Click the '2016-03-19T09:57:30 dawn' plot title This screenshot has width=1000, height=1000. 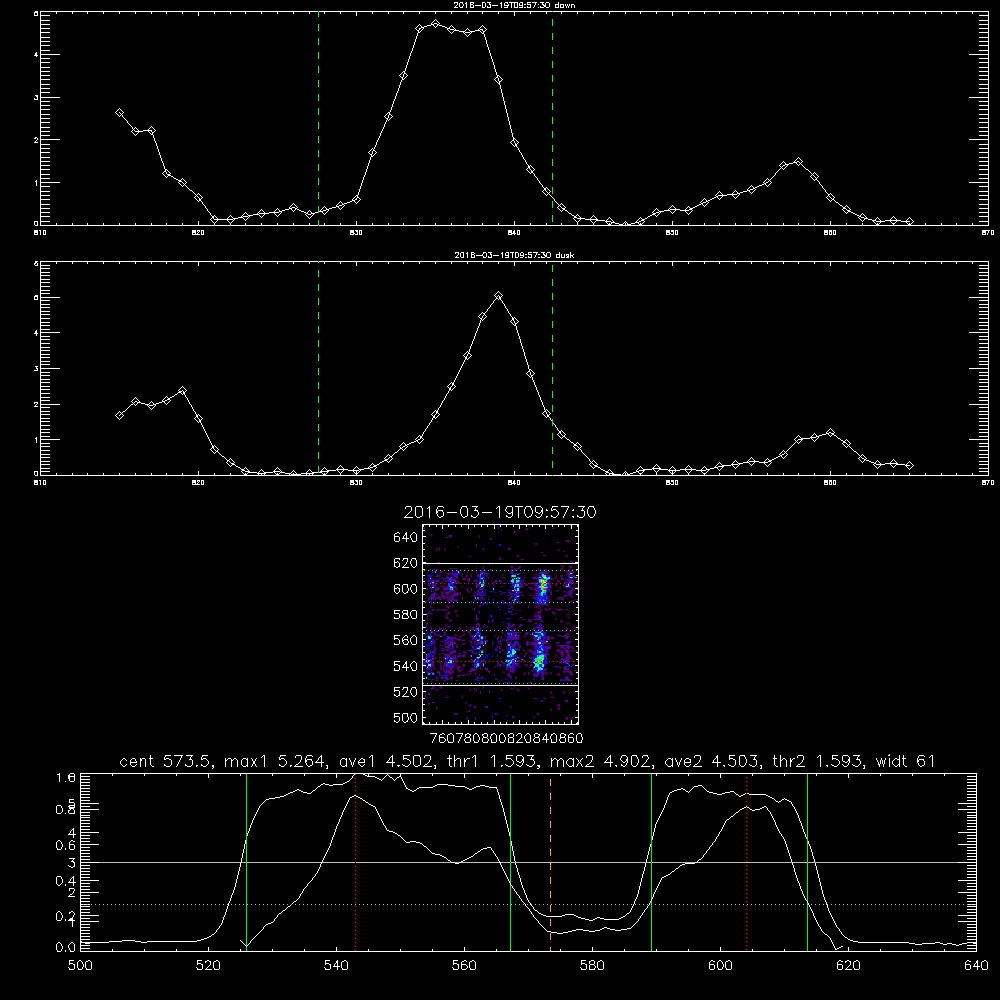(514, 5)
